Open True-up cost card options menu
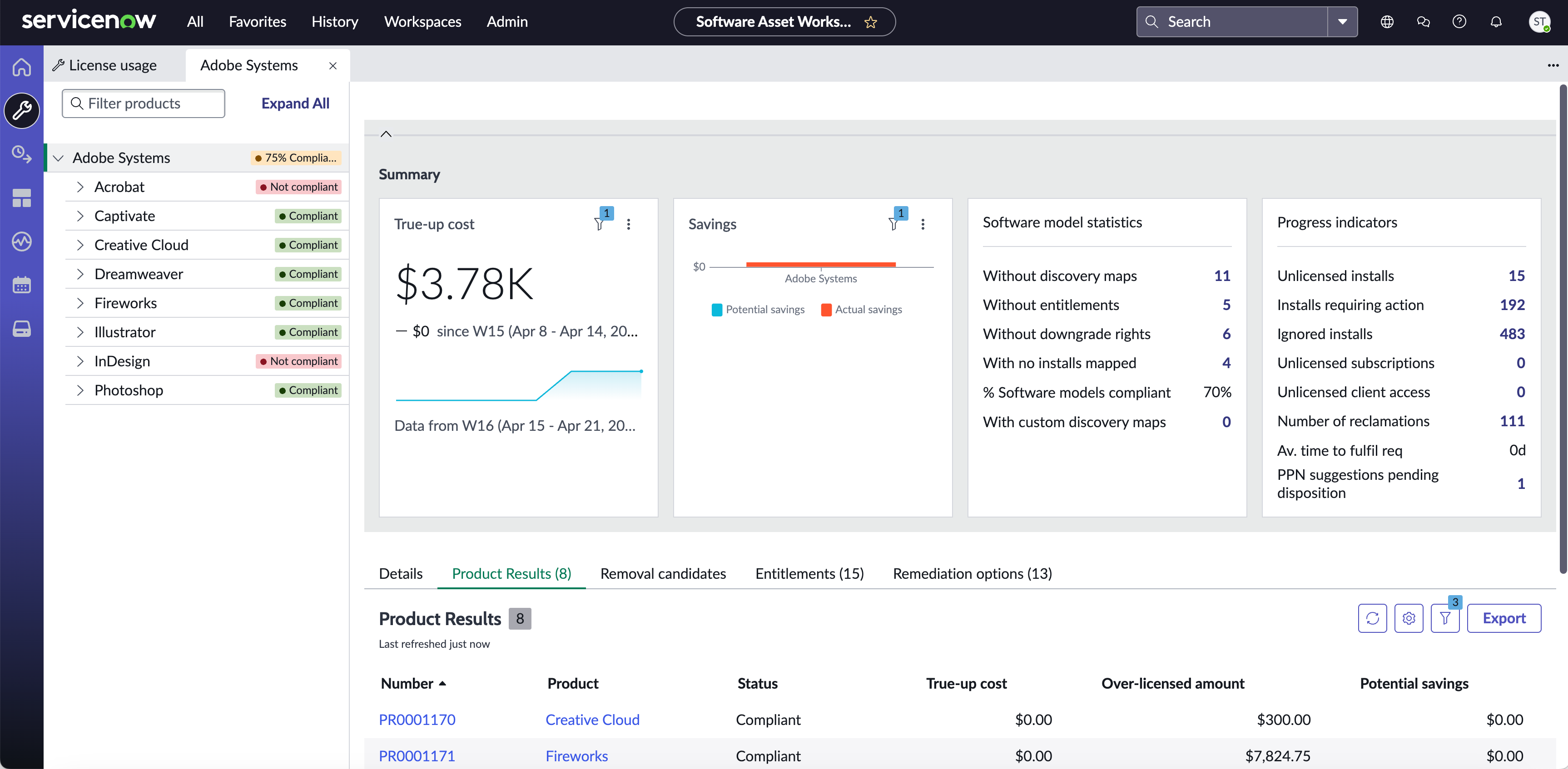This screenshot has width=1568, height=769. (x=629, y=224)
